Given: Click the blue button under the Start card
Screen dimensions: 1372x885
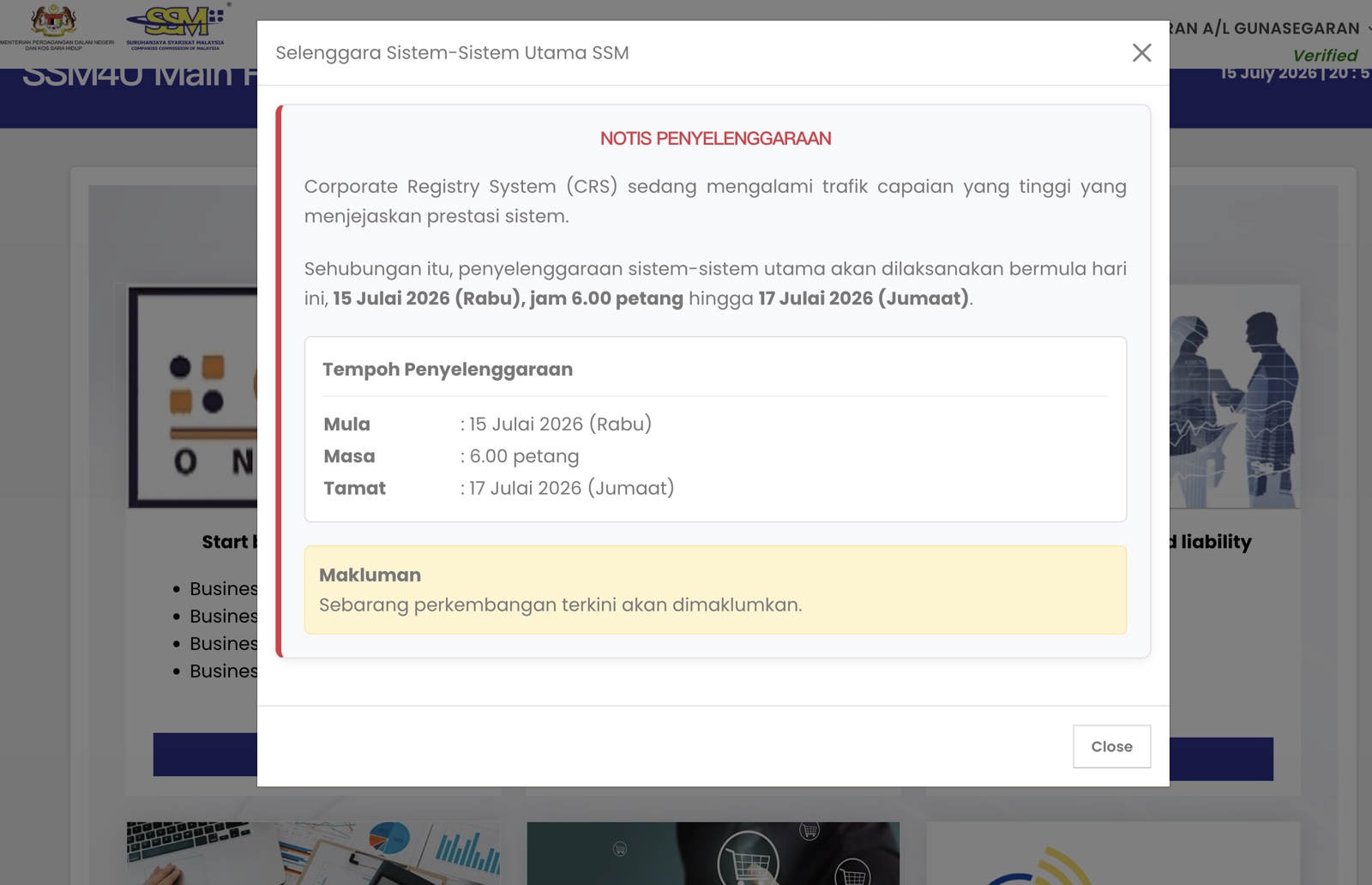Looking at the screenshot, I should (205, 755).
